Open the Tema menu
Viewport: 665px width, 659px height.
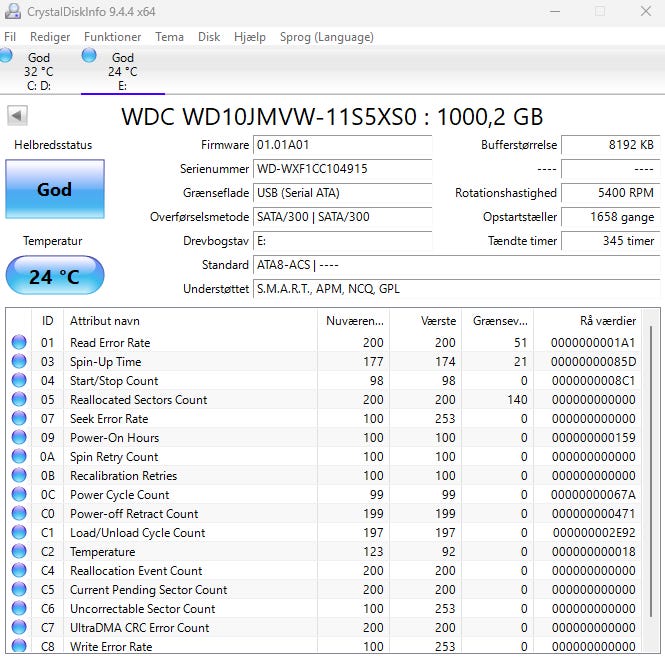point(169,37)
